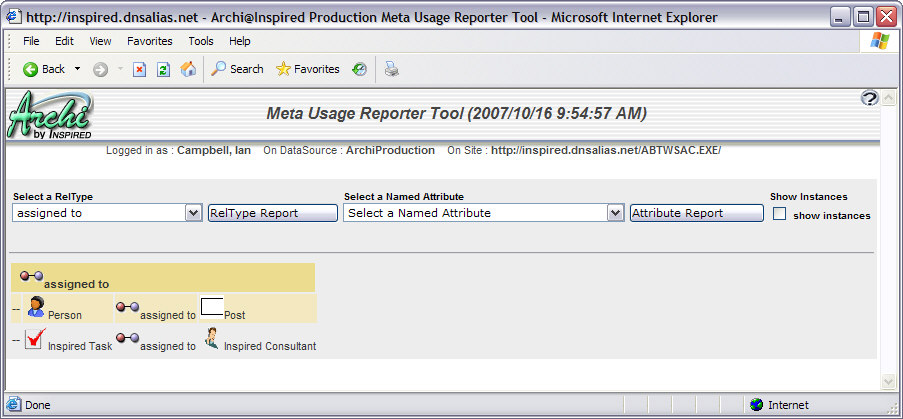903x419 pixels.
Task: Click the help question mark icon
Action: (868, 97)
